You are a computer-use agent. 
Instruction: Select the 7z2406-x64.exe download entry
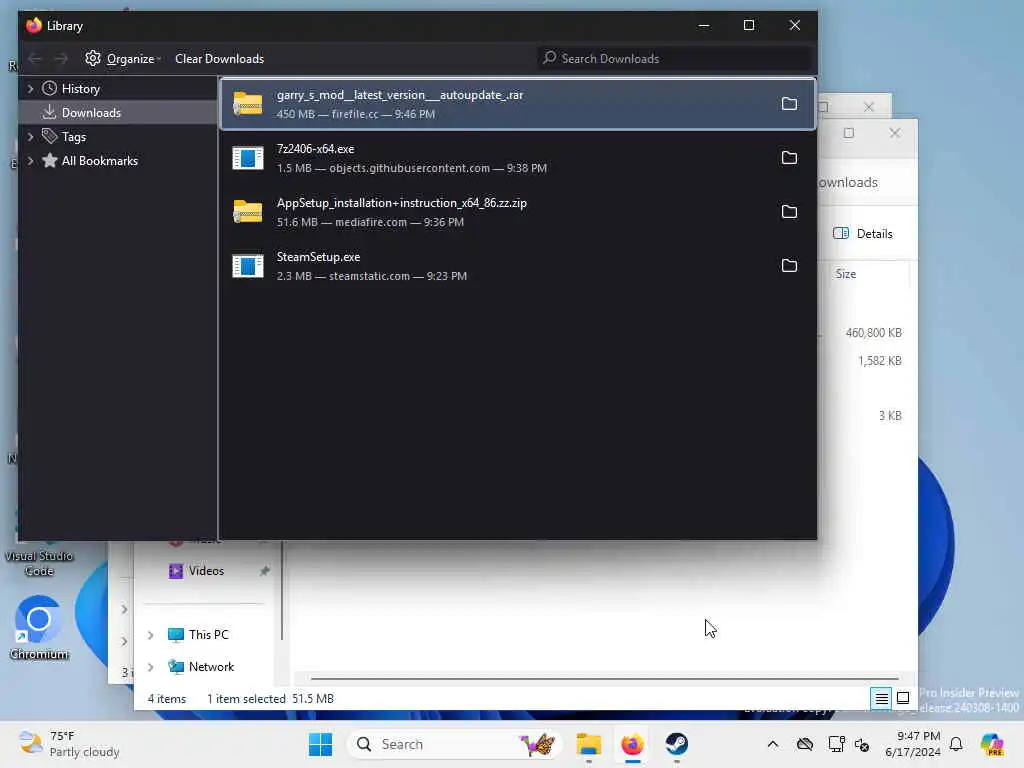pos(518,158)
